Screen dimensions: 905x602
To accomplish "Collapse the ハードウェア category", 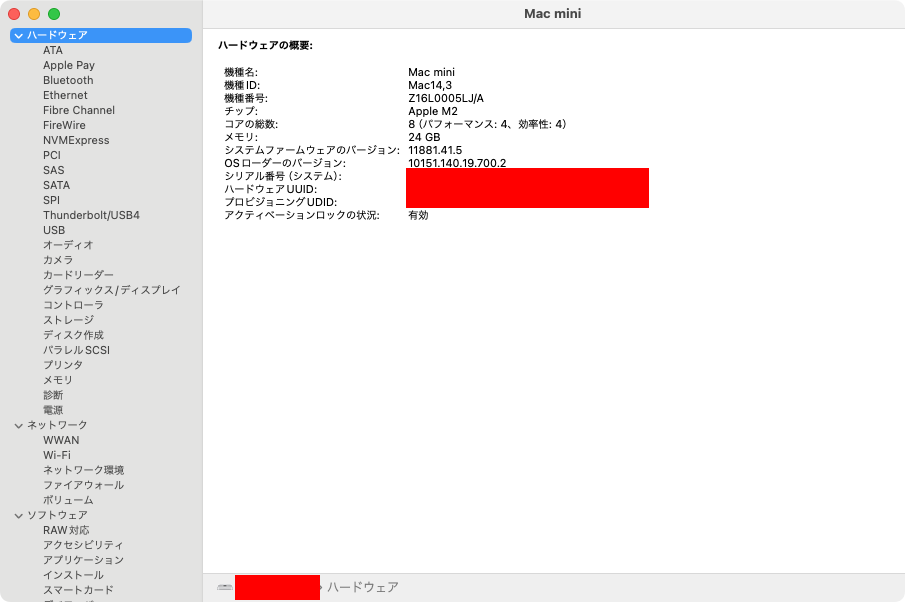I will click(x=18, y=35).
